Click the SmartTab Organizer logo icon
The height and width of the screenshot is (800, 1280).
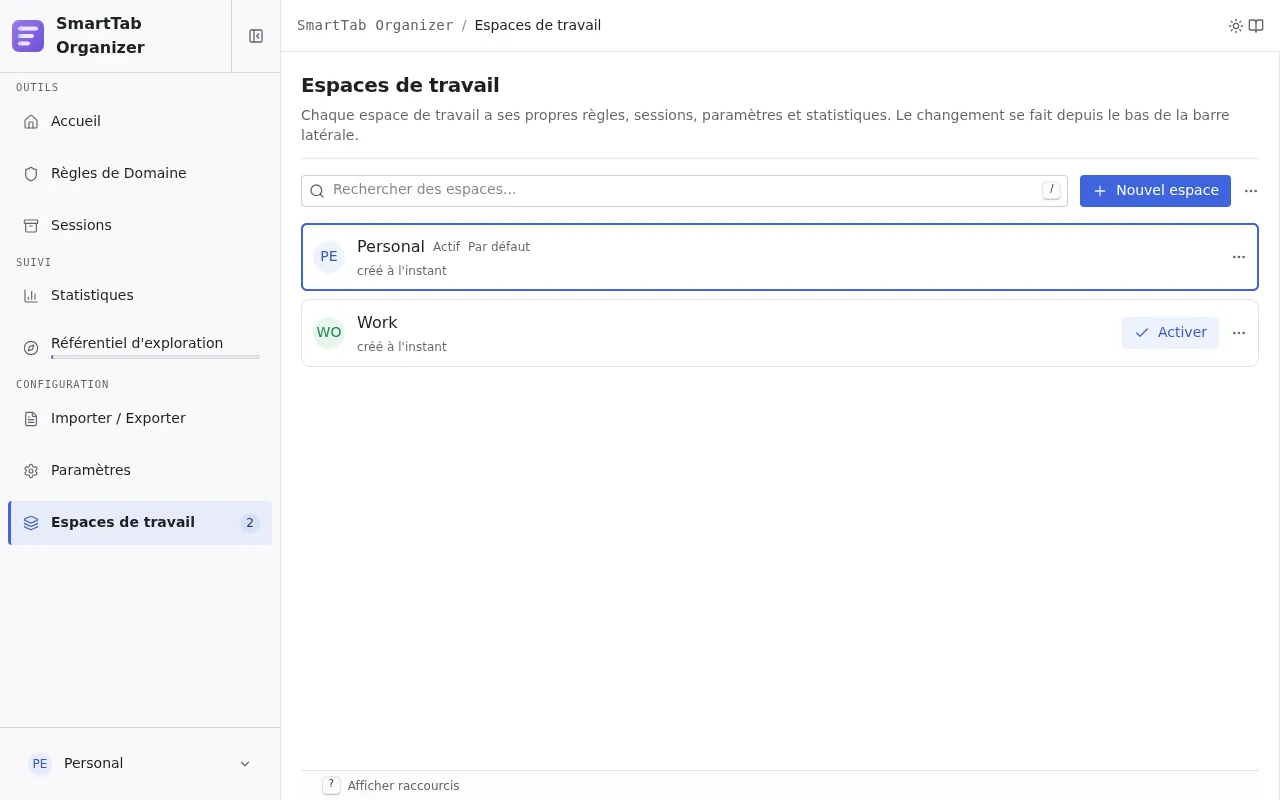pos(28,36)
